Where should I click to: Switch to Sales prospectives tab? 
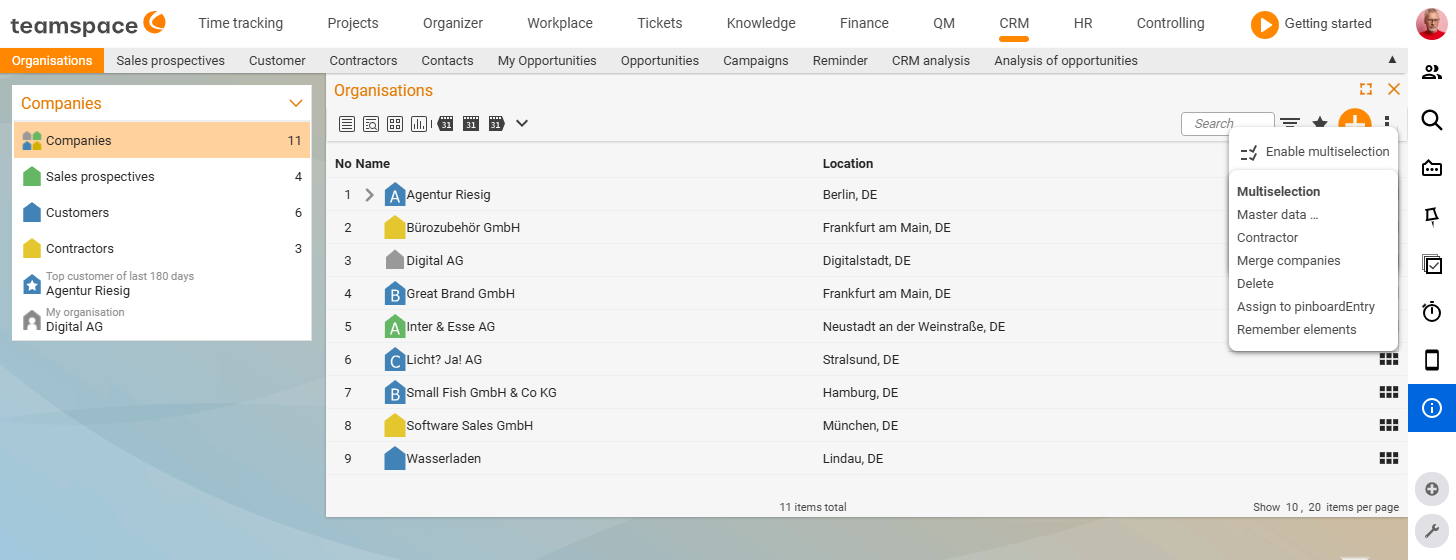170,61
